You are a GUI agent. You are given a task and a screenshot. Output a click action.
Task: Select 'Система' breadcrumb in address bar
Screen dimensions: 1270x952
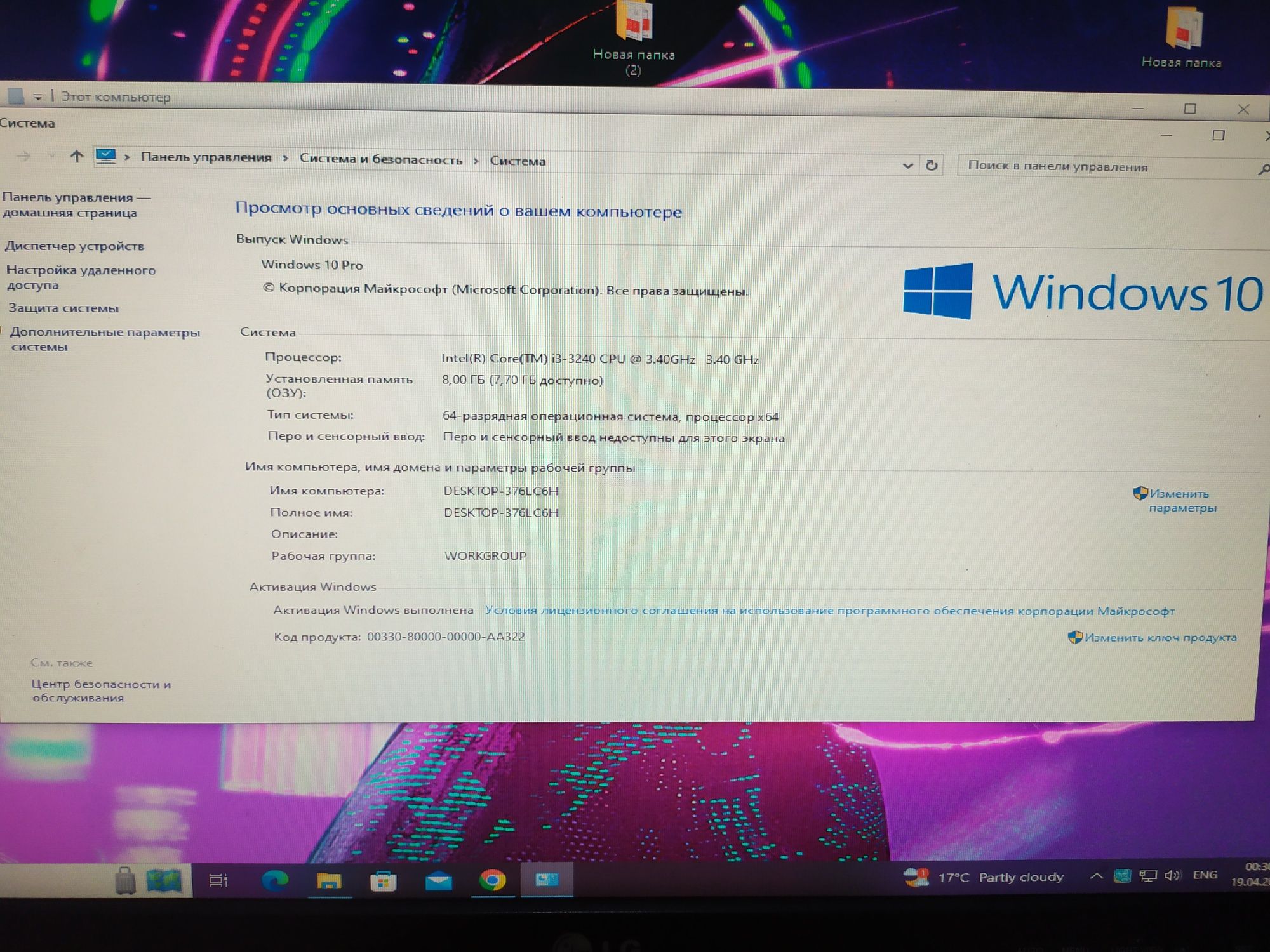518,161
